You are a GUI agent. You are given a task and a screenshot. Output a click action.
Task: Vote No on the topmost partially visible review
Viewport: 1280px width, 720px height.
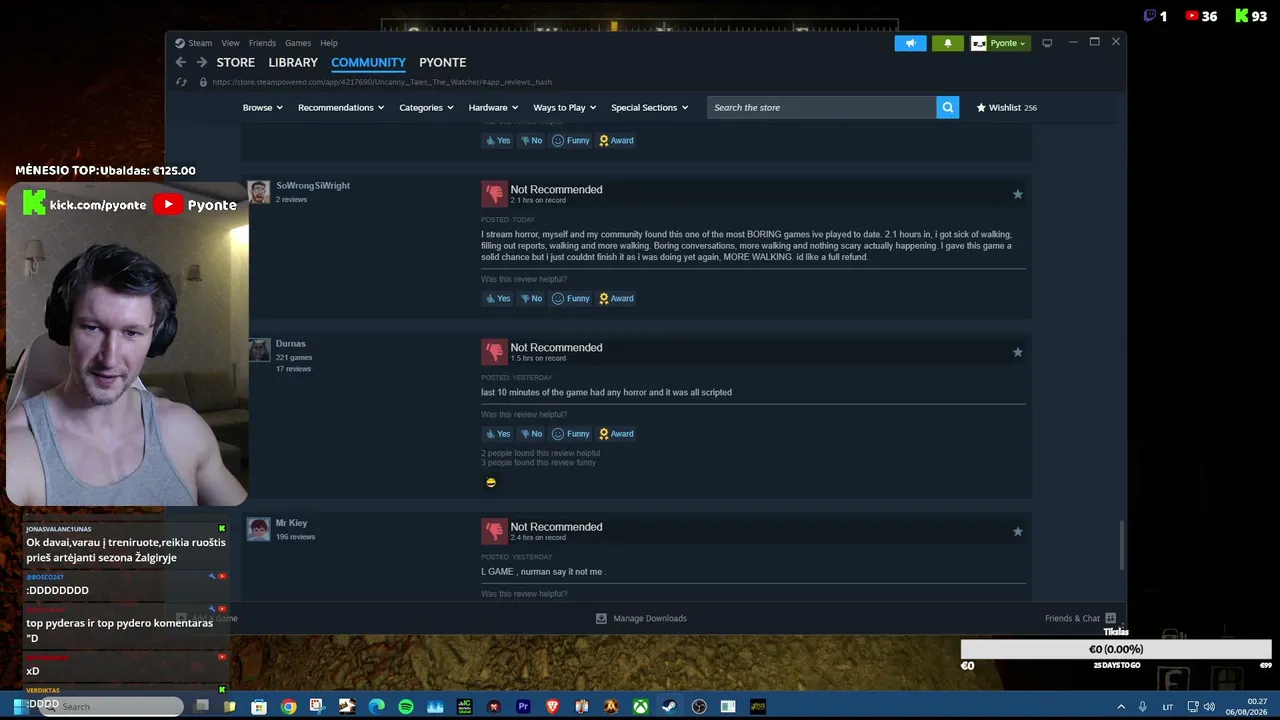click(x=531, y=140)
